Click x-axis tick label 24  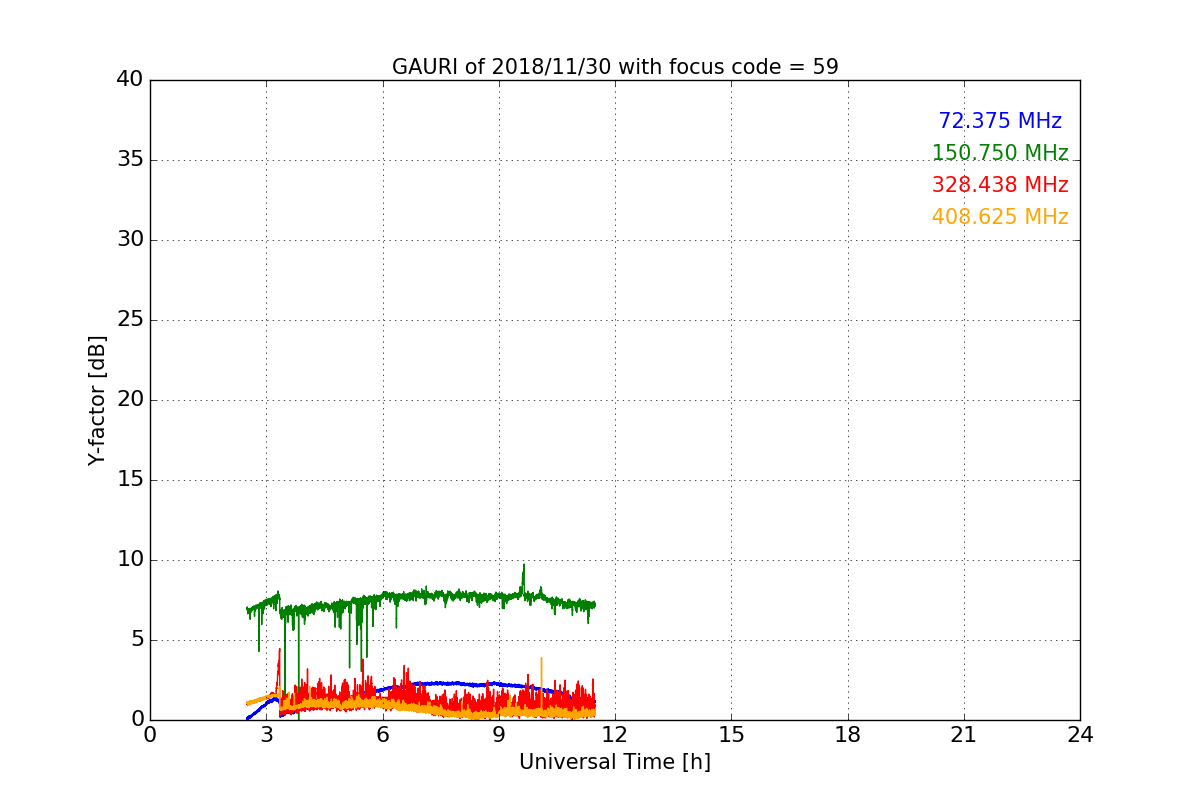click(1080, 735)
